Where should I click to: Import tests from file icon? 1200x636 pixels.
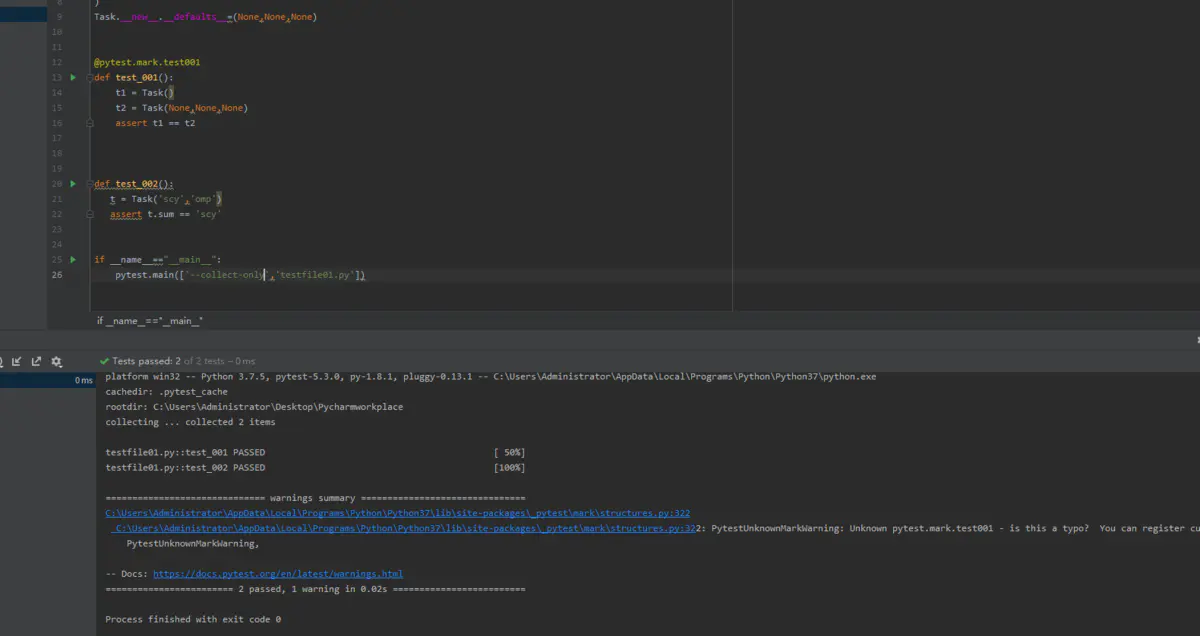(17, 361)
